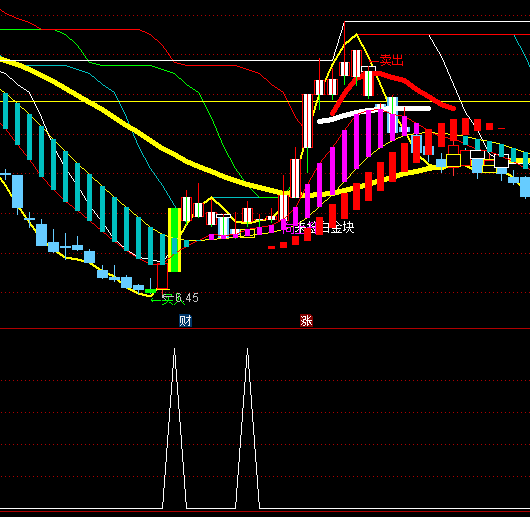Click the 6.45 price annotation
The height and width of the screenshot is (517, 530).
pos(187,298)
